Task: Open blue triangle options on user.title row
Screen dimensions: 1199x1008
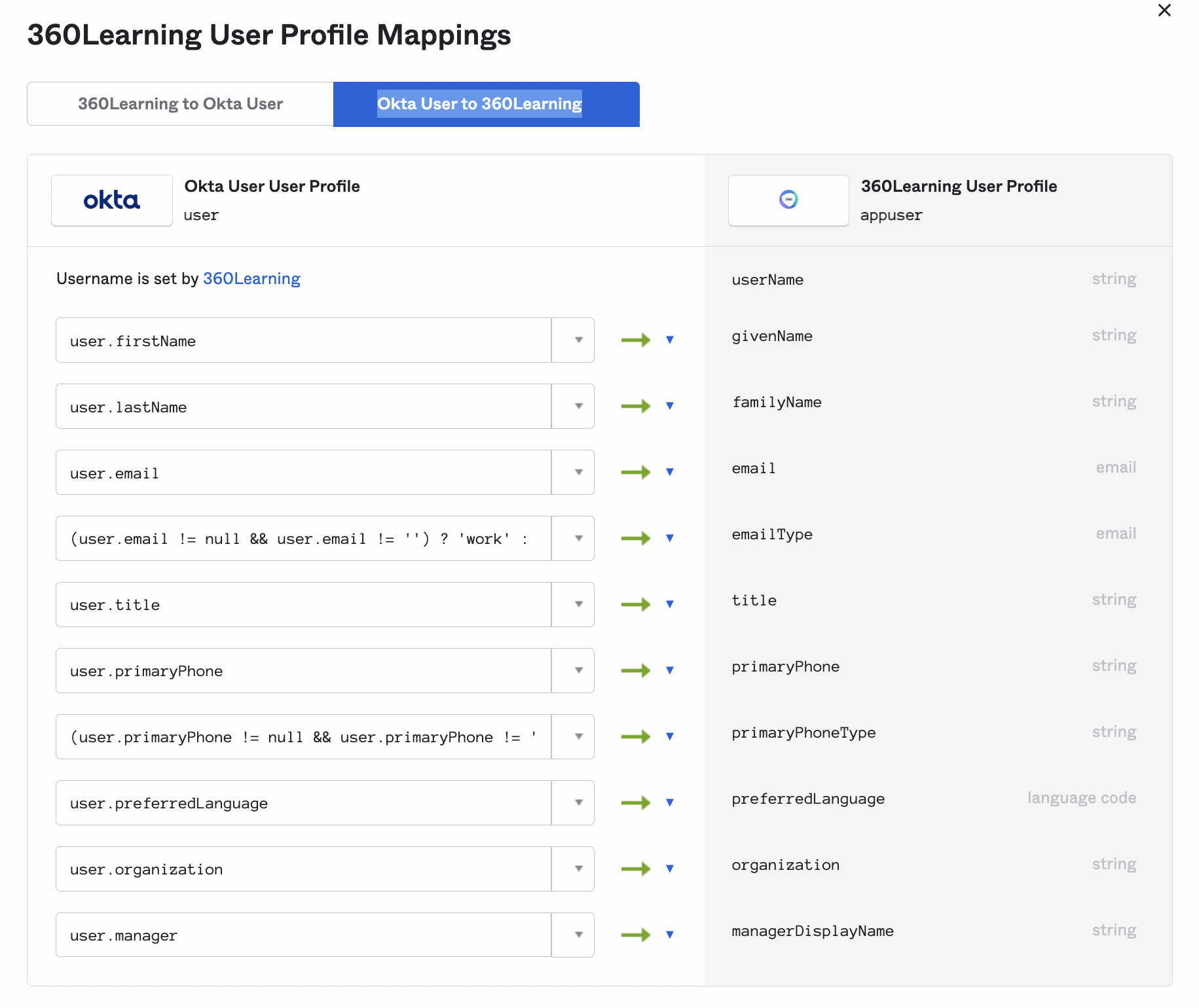Action: pos(670,604)
